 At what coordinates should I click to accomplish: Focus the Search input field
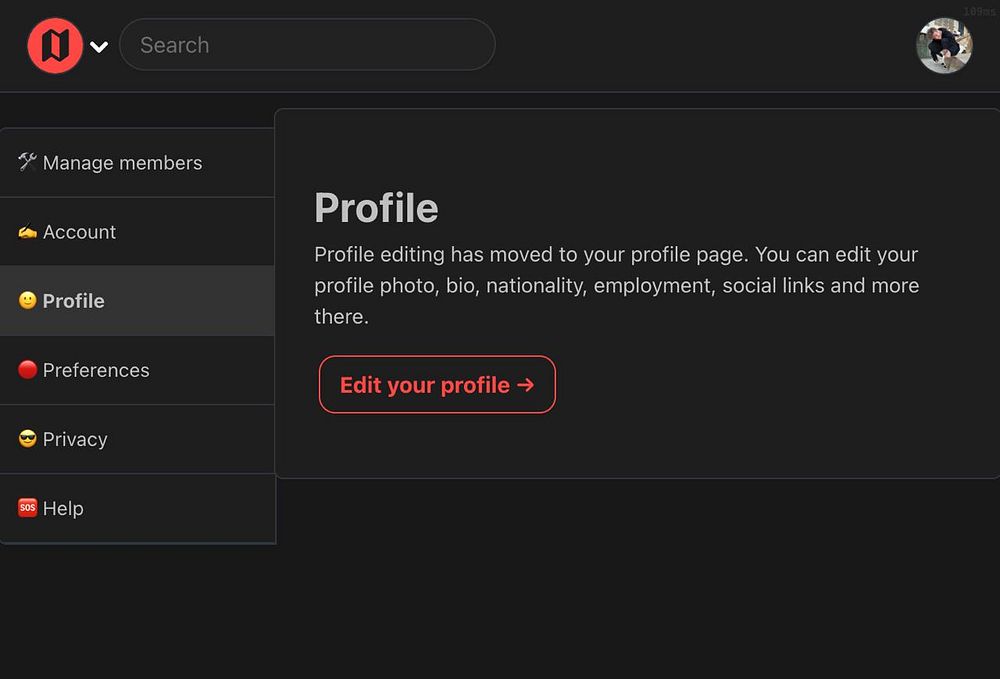point(307,45)
